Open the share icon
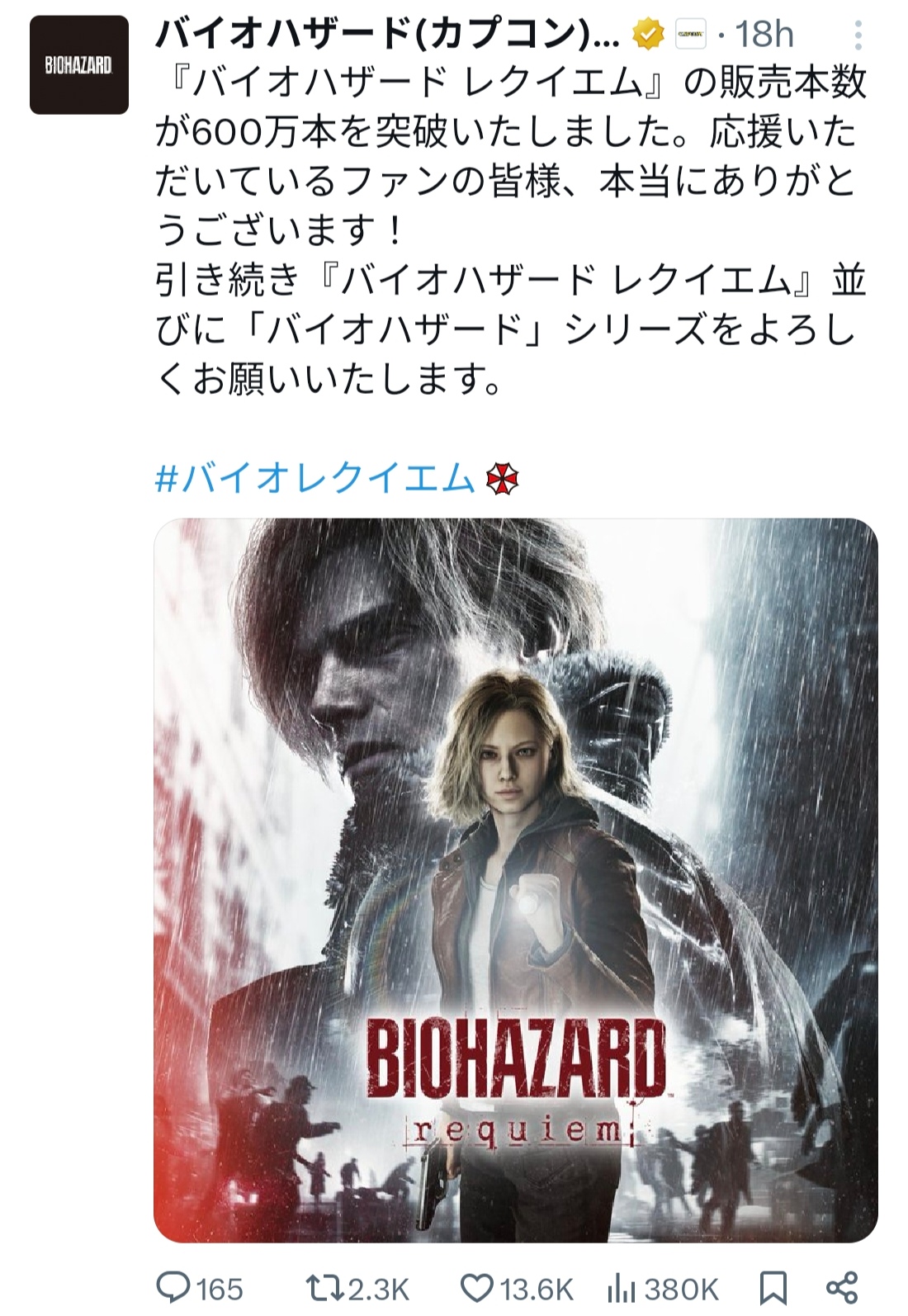Image resolution: width=908 pixels, height=1316 pixels. (x=842, y=1287)
